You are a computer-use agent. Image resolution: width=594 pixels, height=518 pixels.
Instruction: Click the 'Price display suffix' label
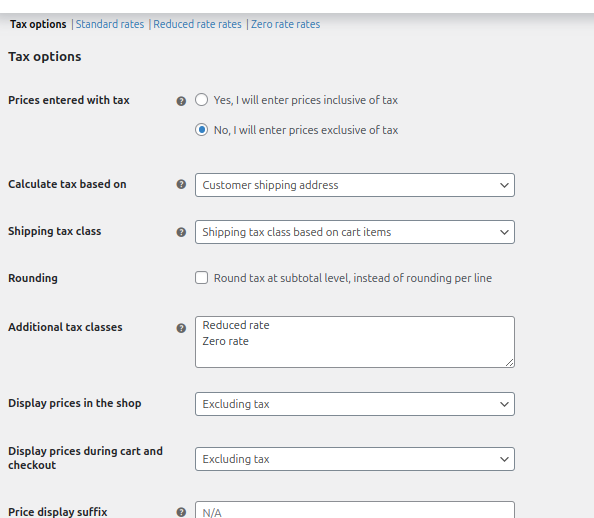pyautogui.click(x=58, y=512)
